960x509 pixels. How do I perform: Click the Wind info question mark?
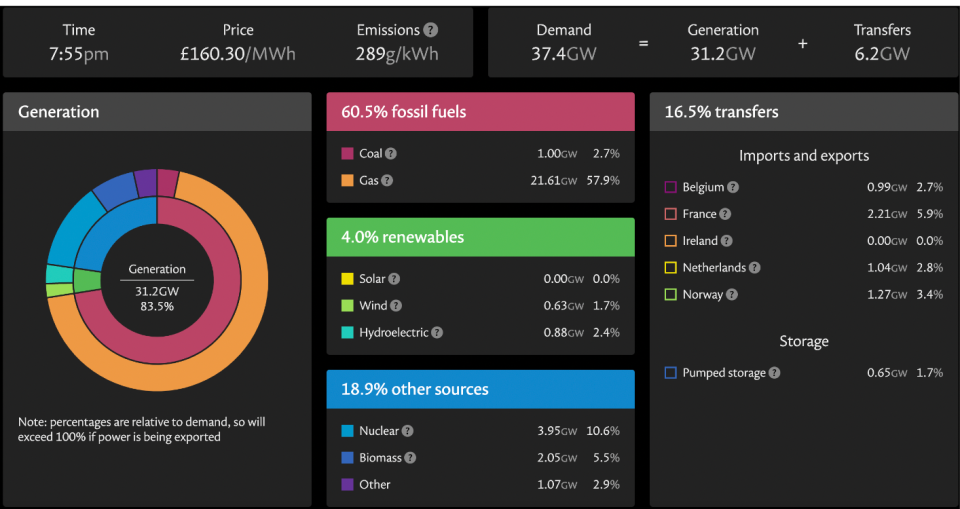(x=395, y=306)
